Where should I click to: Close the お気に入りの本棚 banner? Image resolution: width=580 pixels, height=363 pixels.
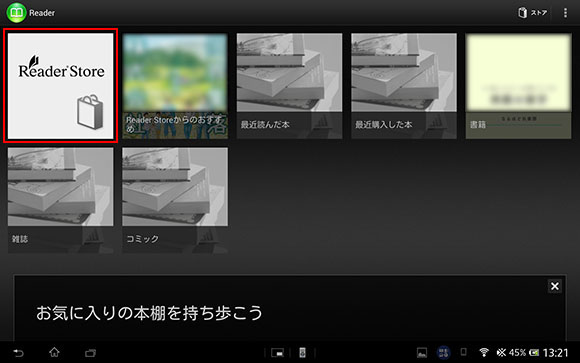(x=554, y=286)
